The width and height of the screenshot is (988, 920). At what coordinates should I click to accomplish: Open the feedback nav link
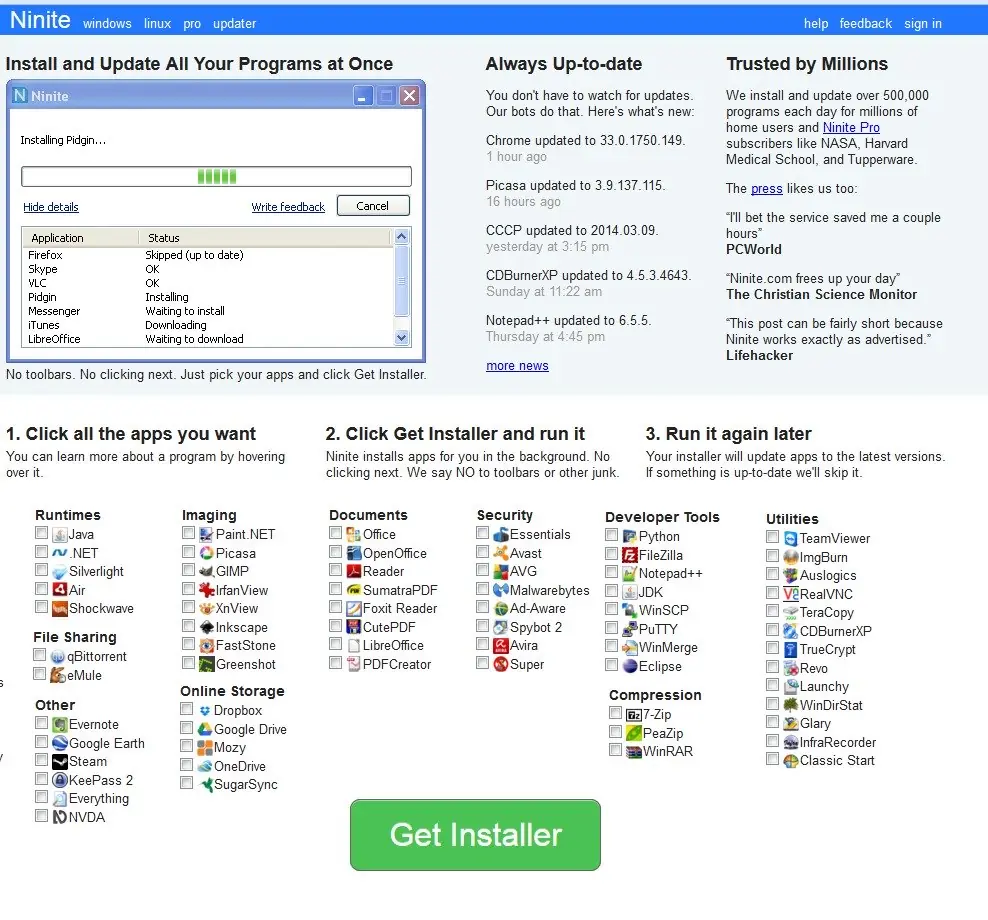coord(866,23)
